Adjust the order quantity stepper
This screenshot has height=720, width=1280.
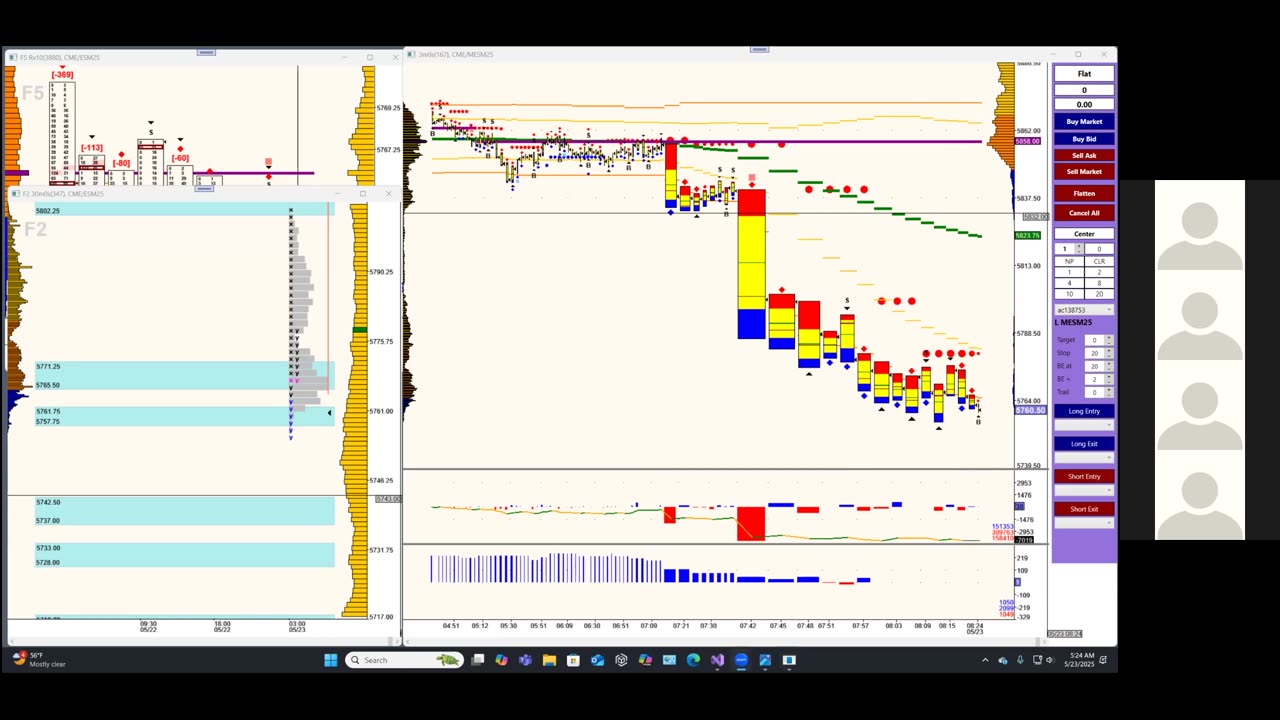[x=1078, y=248]
